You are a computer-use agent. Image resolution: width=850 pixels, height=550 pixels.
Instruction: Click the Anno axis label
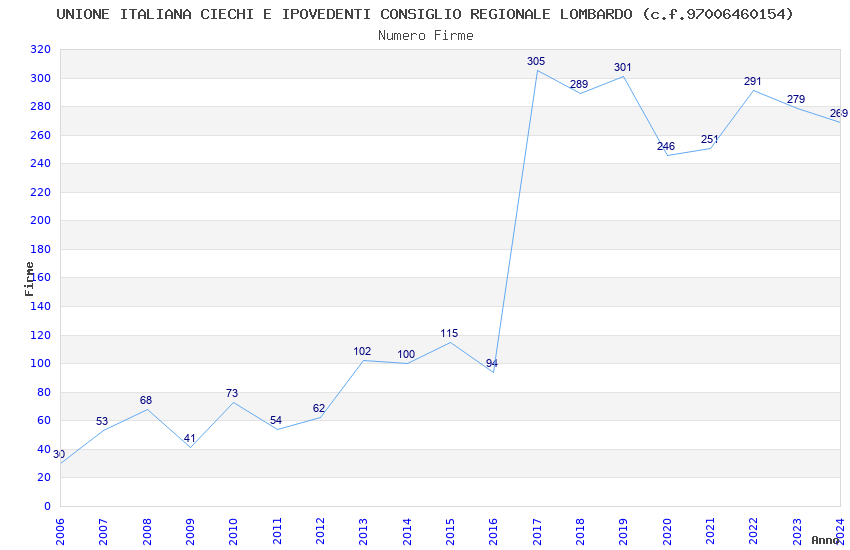point(825,540)
